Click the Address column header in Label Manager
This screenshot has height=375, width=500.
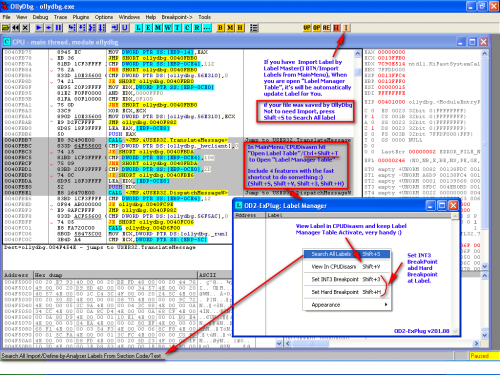coord(250,215)
